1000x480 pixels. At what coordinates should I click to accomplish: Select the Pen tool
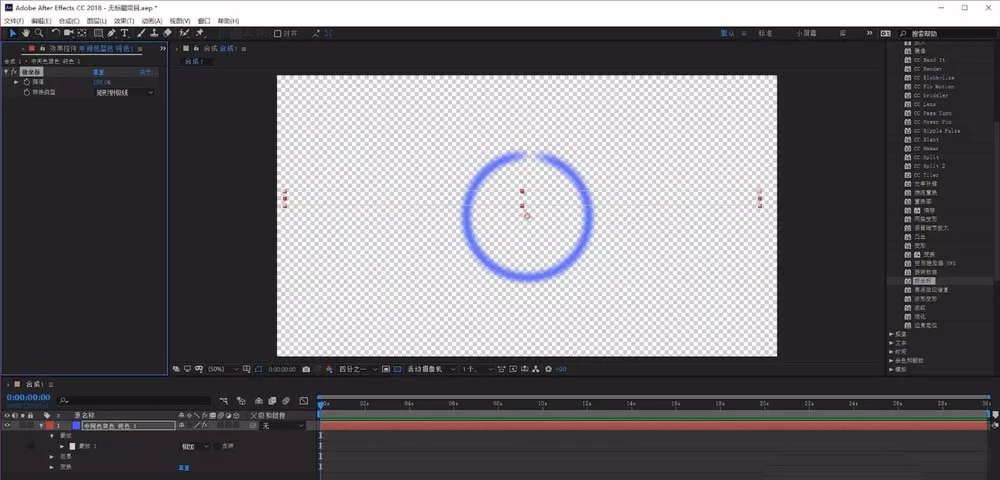tap(112, 33)
